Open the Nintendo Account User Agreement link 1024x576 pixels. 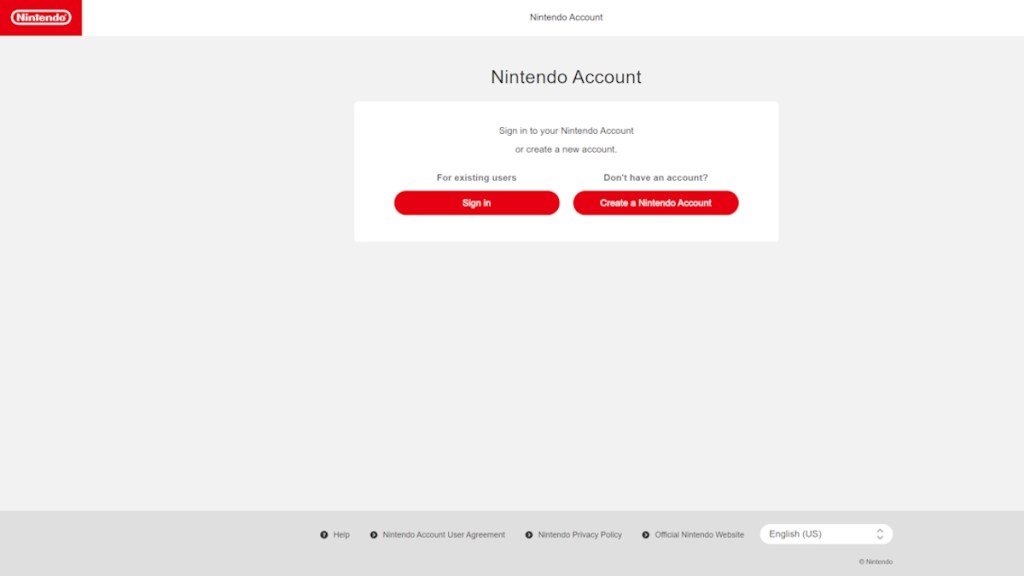point(443,535)
